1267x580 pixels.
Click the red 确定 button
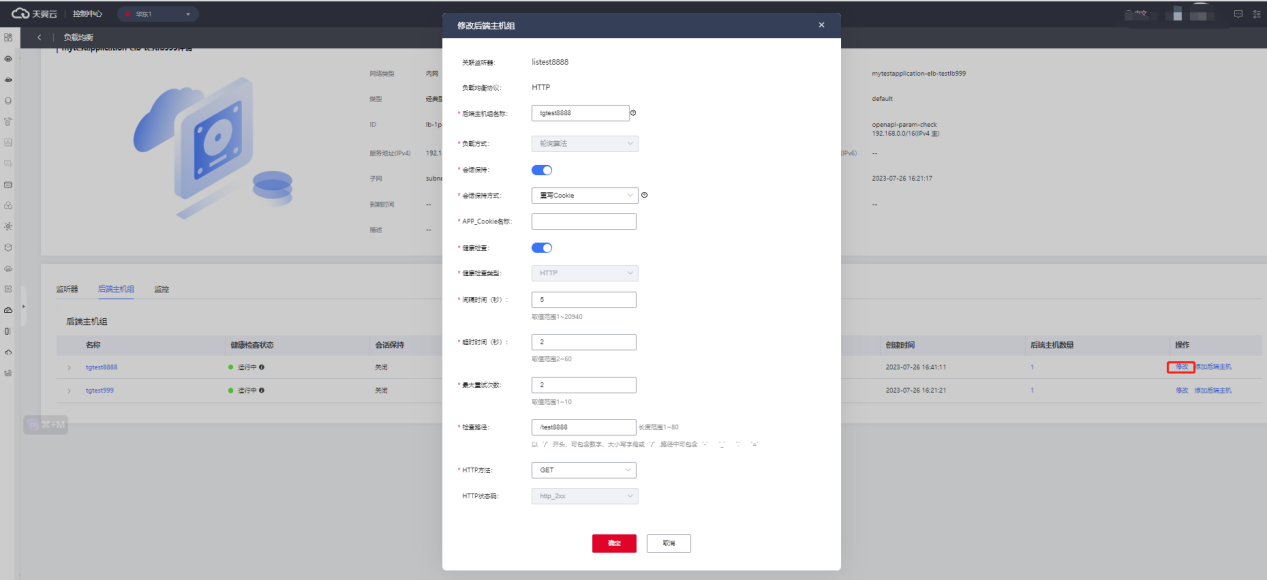614,543
